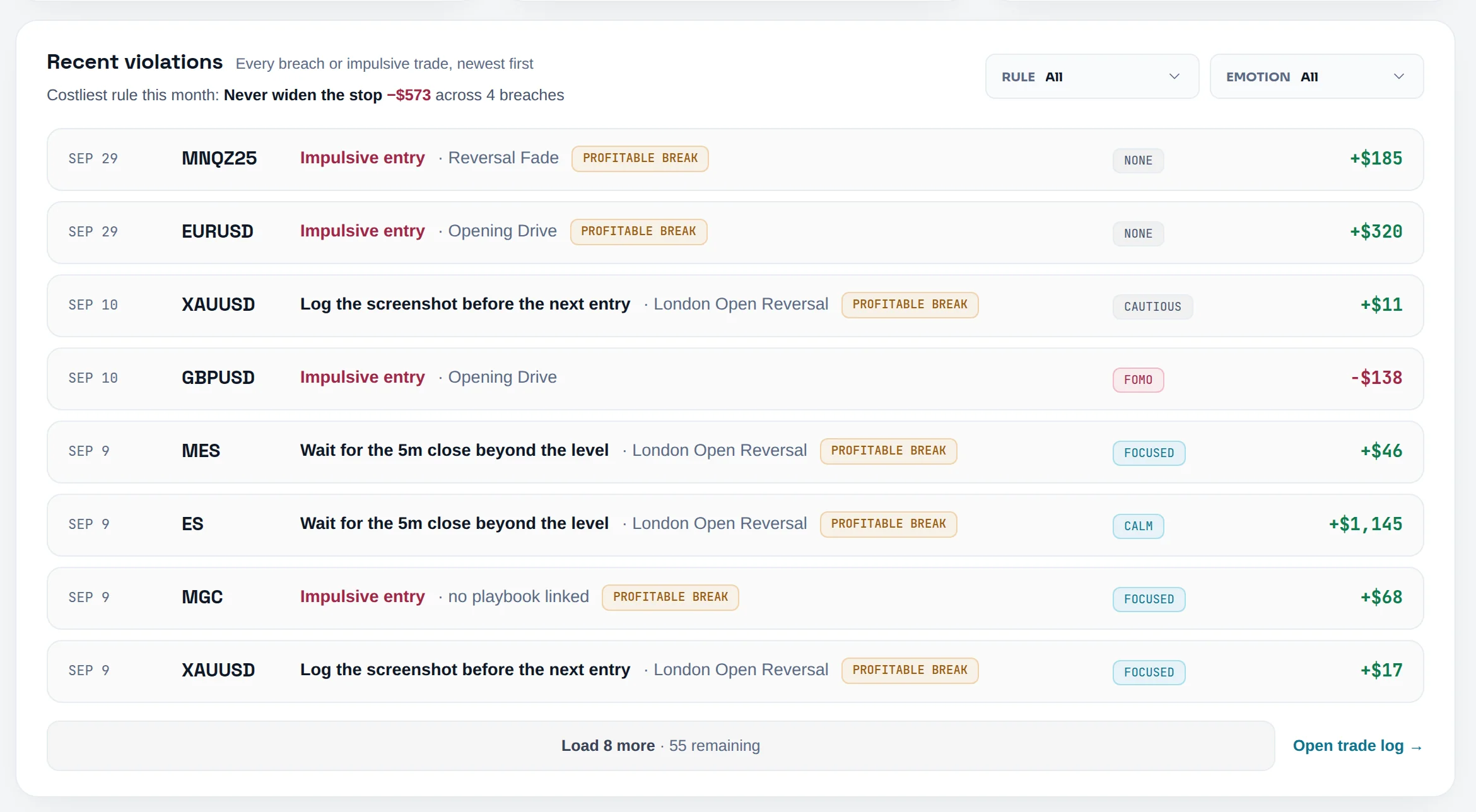Click no playbook linked text
This screenshot has width=1476, height=812.
pyautogui.click(x=518, y=596)
